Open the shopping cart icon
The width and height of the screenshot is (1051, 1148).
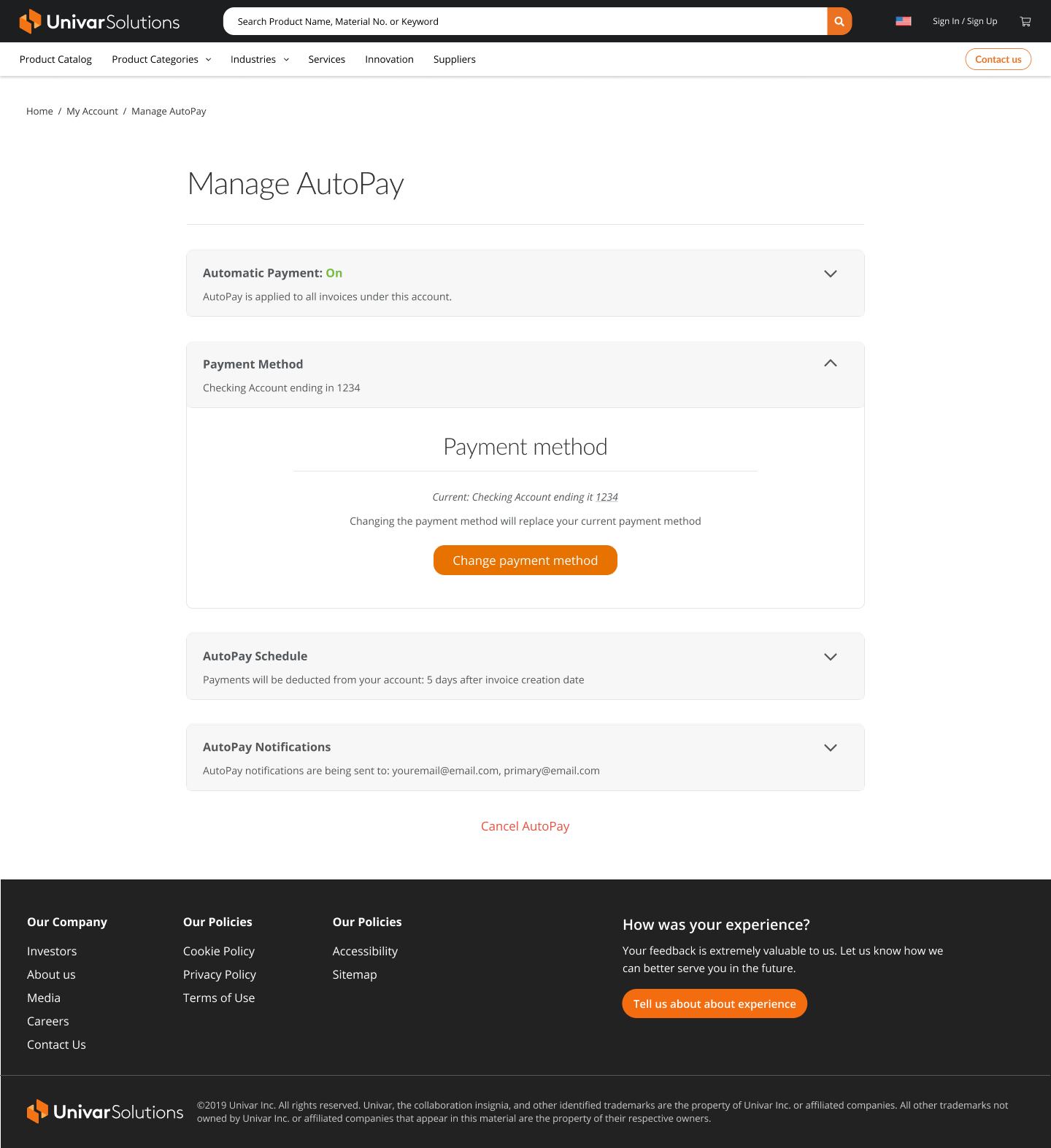click(x=1025, y=21)
